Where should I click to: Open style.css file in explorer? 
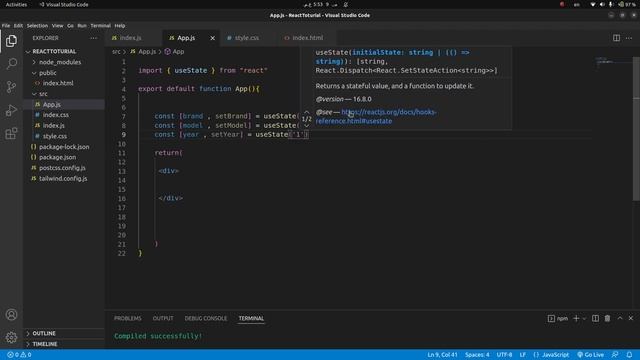55,136
